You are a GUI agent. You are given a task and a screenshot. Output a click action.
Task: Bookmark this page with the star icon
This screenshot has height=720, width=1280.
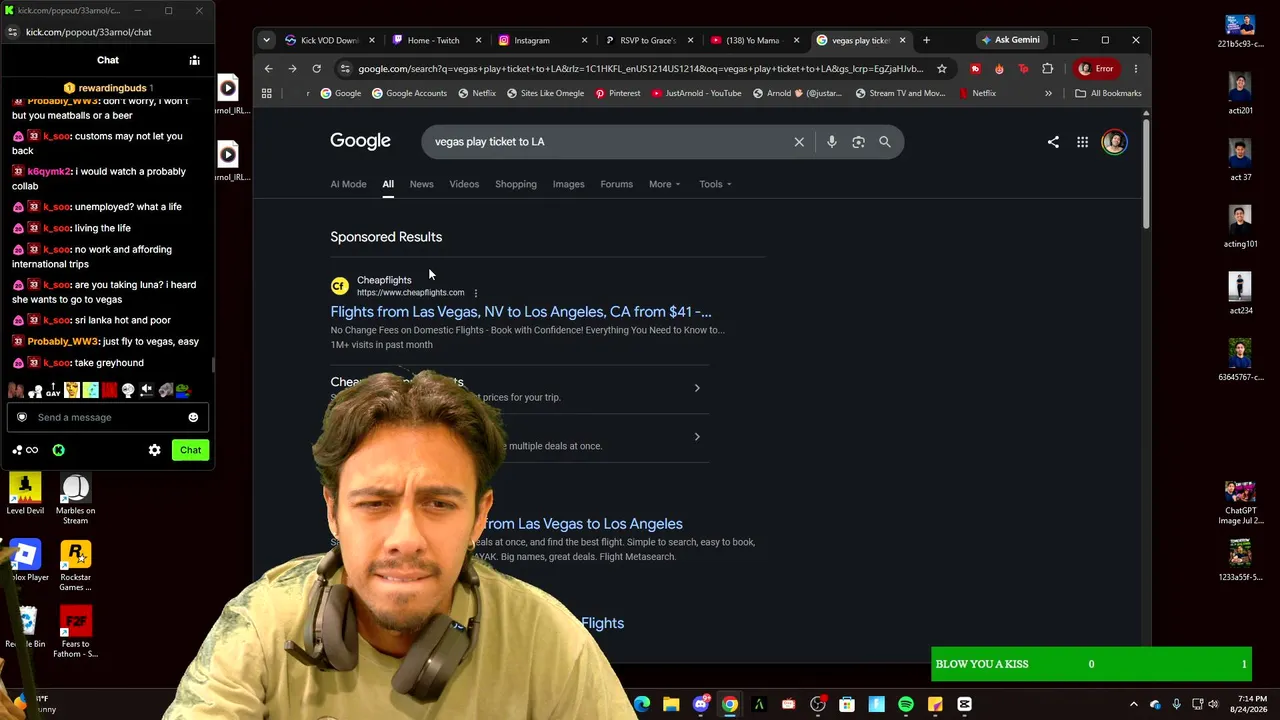(942, 69)
